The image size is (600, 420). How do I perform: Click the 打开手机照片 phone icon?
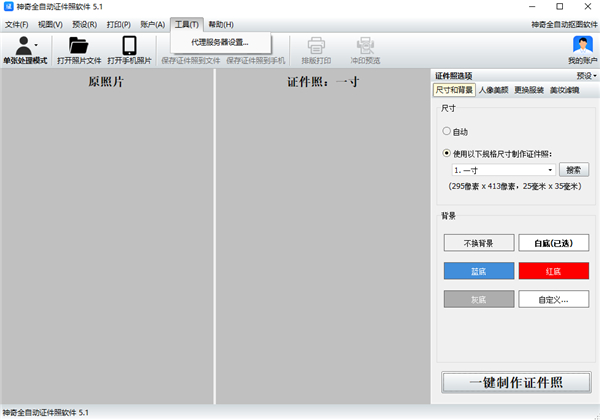click(x=129, y=46)
